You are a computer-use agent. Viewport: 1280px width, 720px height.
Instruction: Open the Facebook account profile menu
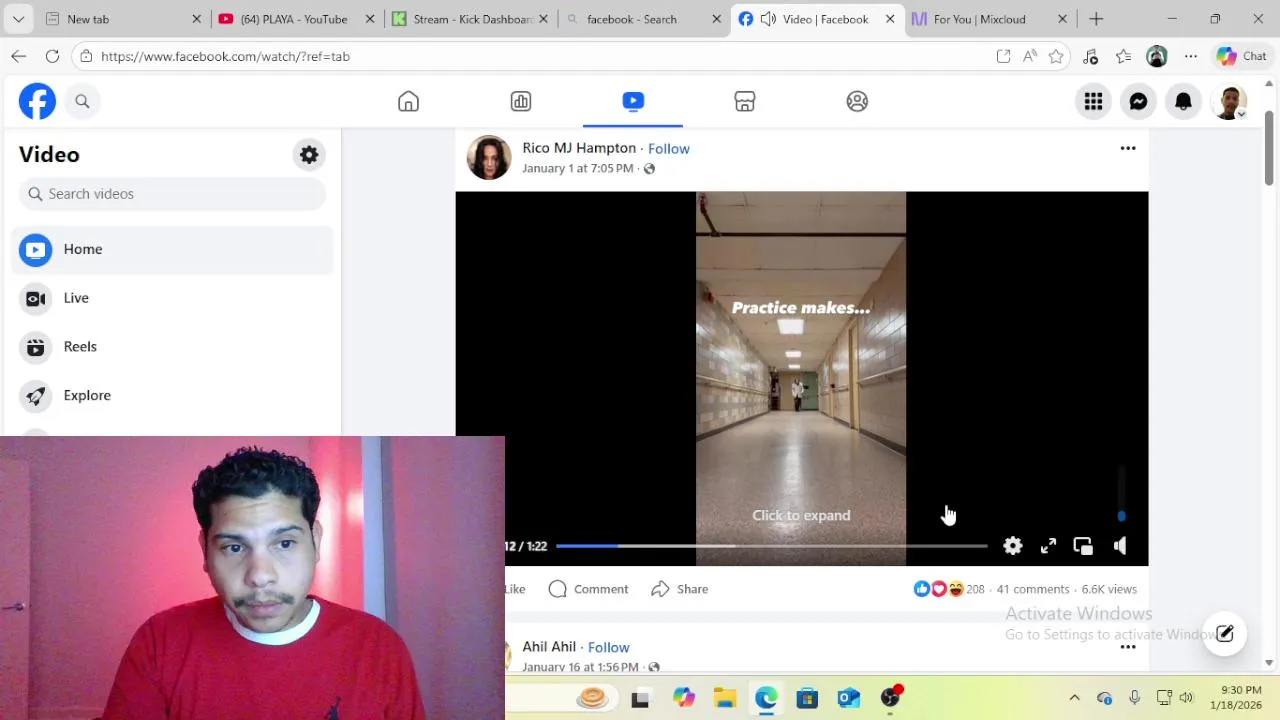(x=1229, y=101)
